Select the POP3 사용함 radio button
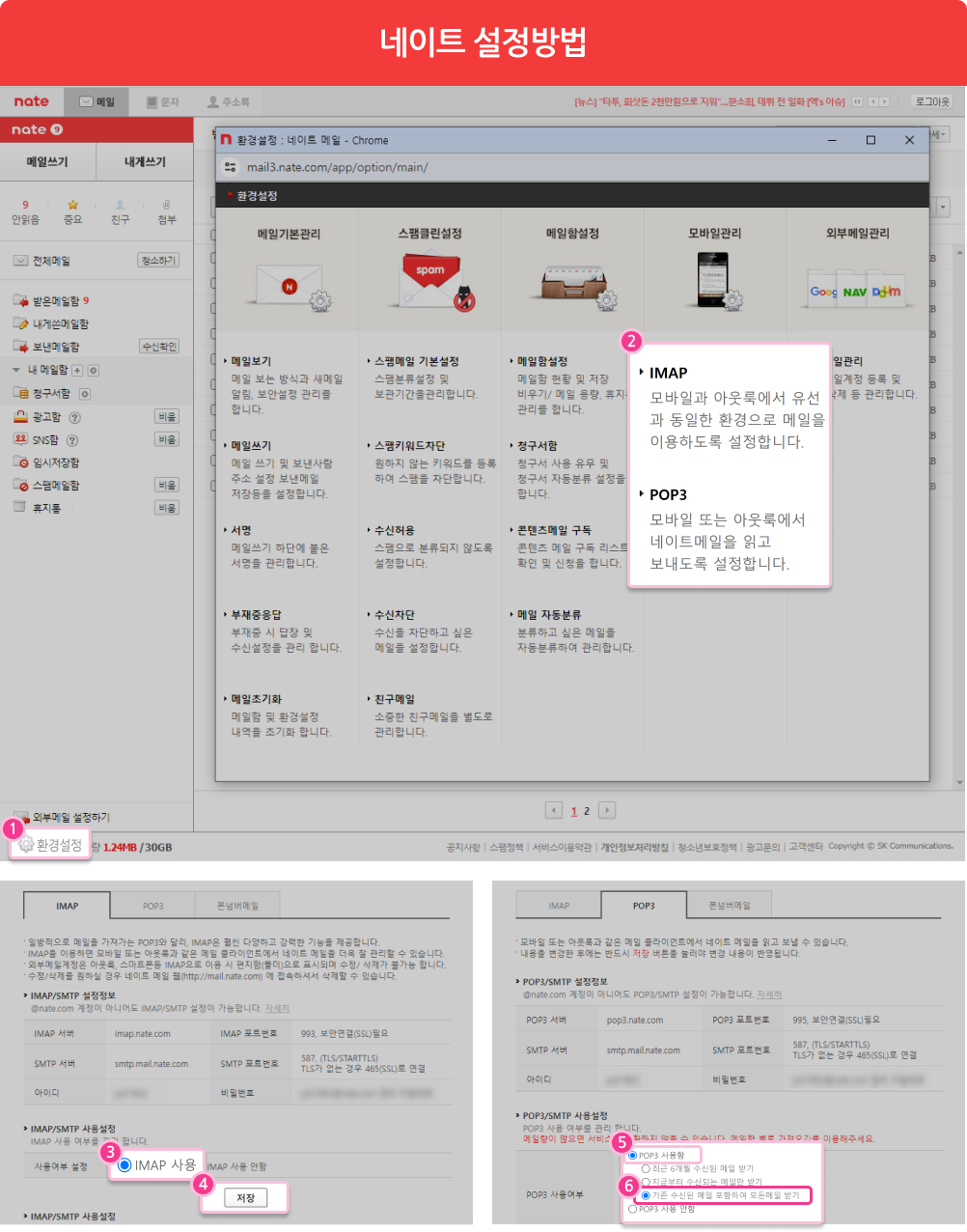Screen dimensions: 967x1232 [x=632, y=1155]
